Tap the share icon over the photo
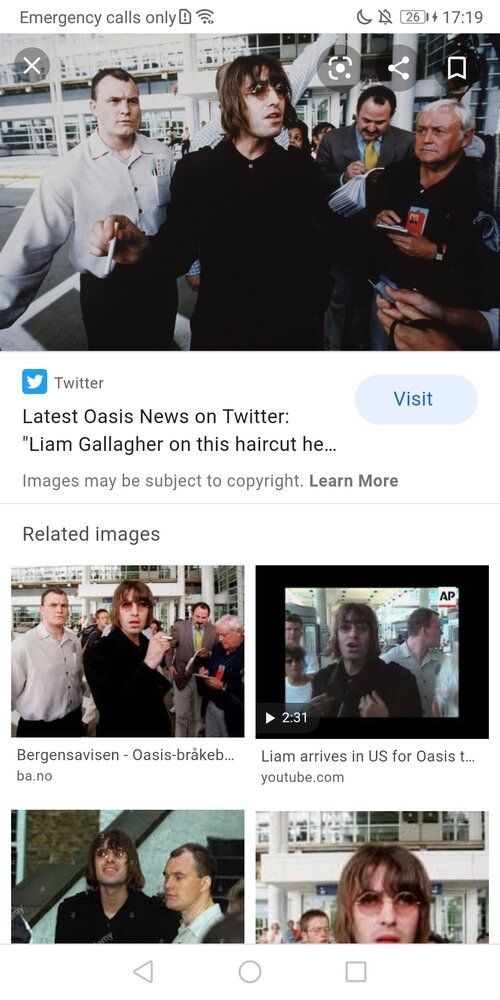 click(399, 68)
